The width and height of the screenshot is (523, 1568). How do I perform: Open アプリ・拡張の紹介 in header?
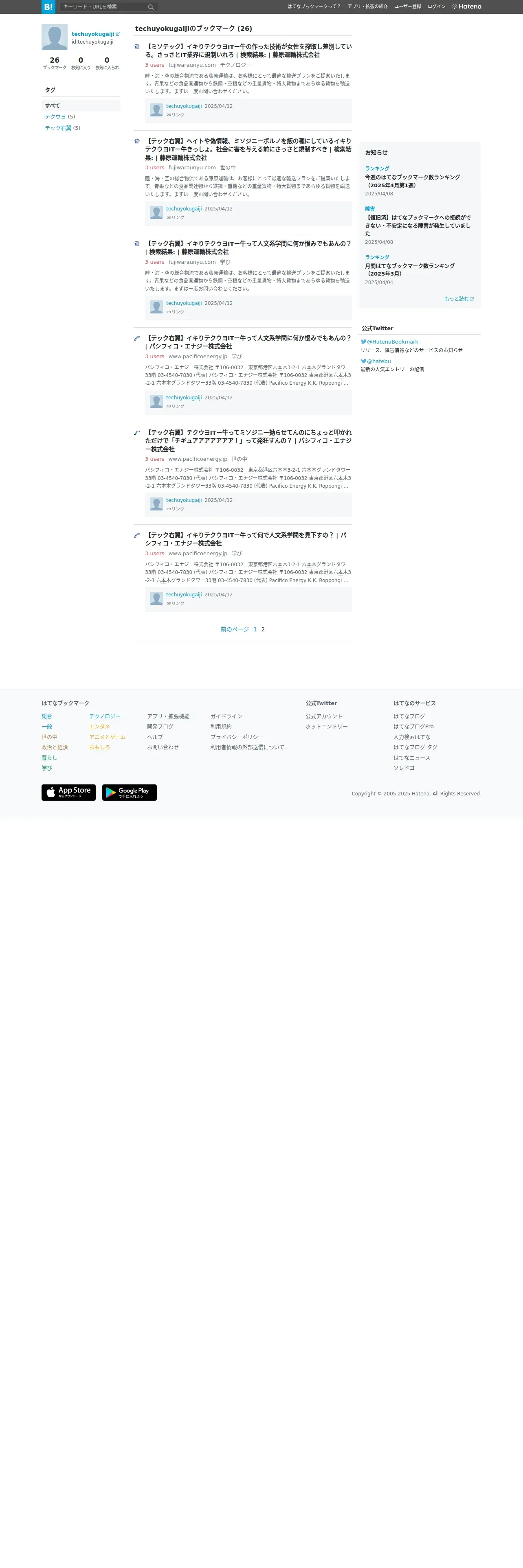(x=367, y=7)
